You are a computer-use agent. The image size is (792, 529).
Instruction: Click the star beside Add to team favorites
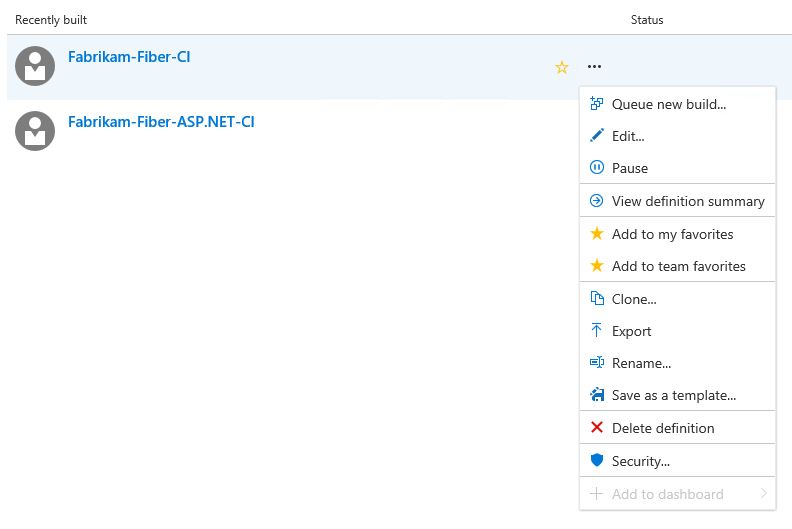(x=597, y=265)
